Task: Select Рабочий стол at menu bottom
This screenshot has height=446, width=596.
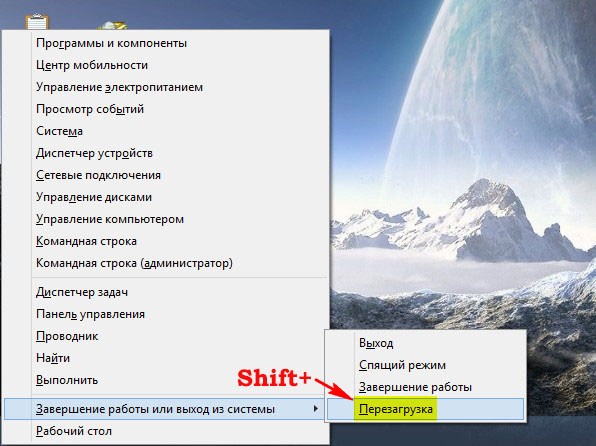Action: [166, 431]
